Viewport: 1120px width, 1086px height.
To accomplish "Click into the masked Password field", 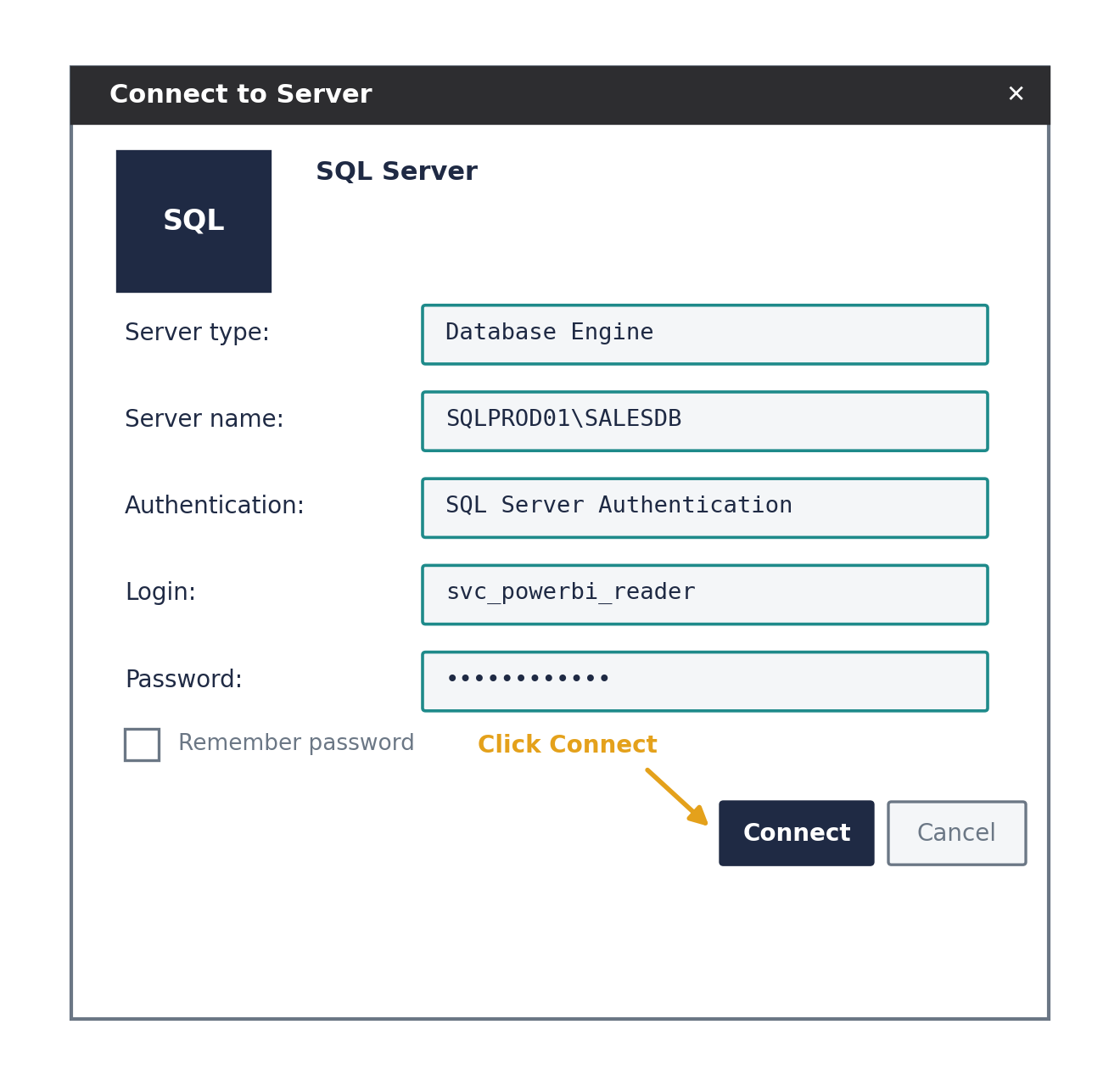I will click(705, 681).
